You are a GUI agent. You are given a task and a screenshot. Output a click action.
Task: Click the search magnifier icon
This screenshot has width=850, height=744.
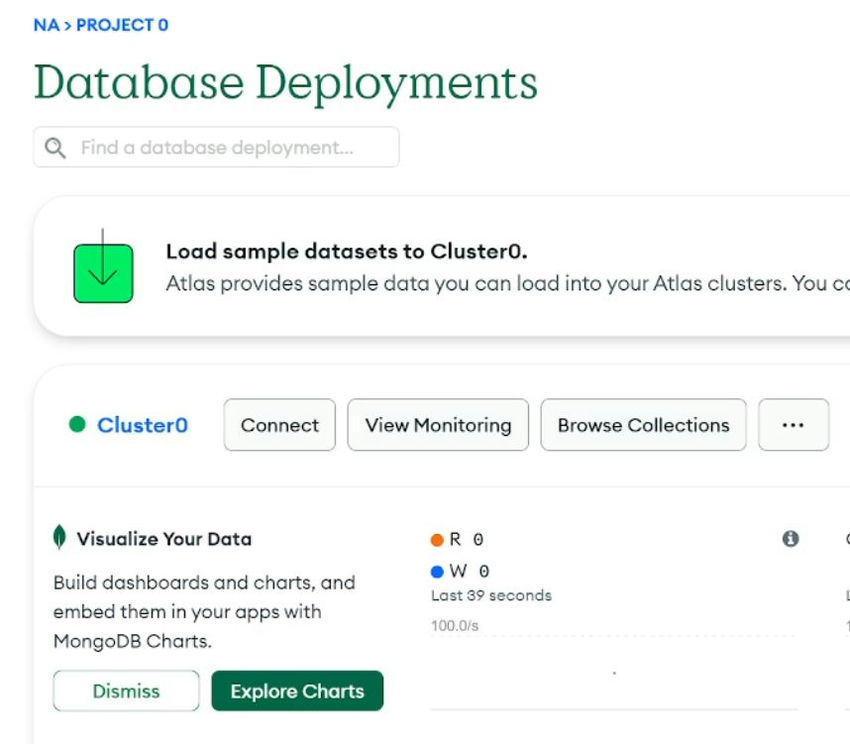coord(56,148)
